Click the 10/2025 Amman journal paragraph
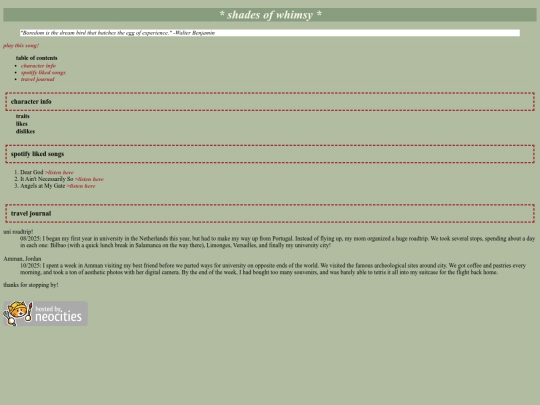The height and width of the screenshot is (405, 540). click(x=273, y=269)
